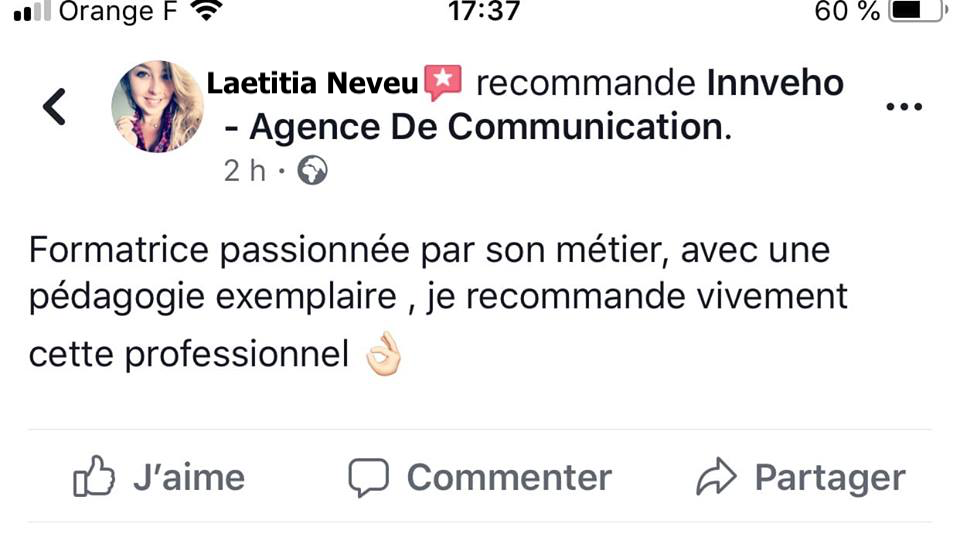This screenshot has height=540, width=960.
Task: Open Laetitia Neveu's profile picture
Action: pos(157,107)
